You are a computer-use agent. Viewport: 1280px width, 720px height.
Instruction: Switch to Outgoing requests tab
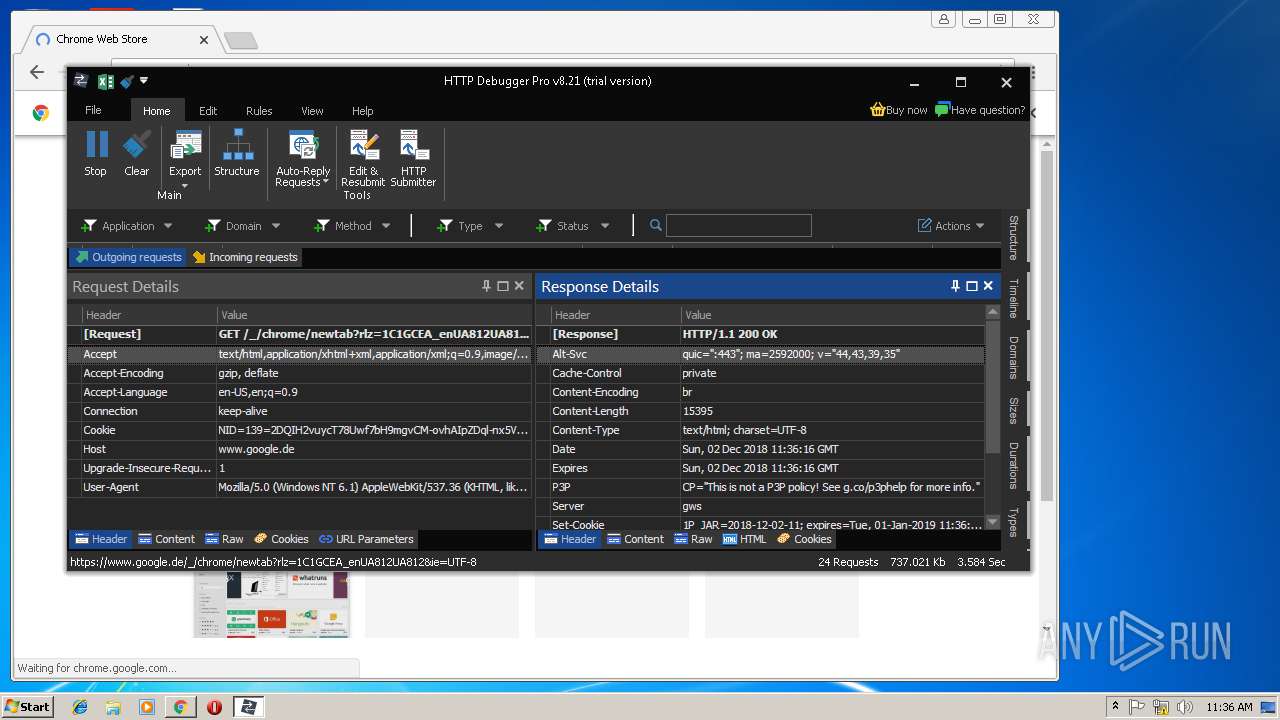pos(128,257)
